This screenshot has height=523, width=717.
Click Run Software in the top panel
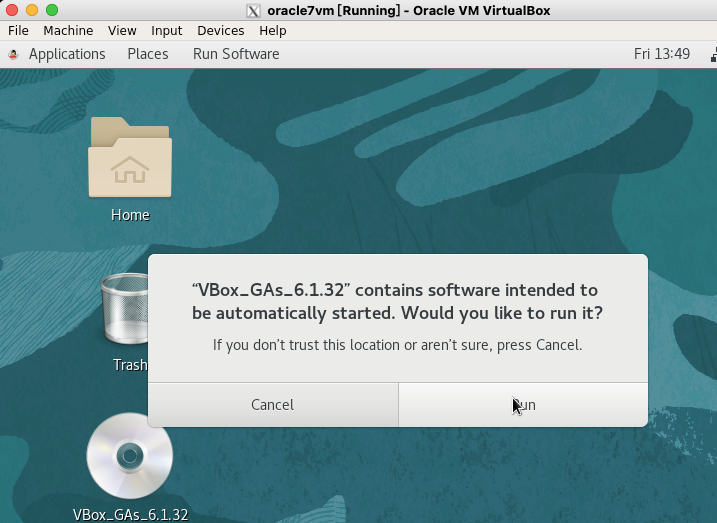click(236, 54)
